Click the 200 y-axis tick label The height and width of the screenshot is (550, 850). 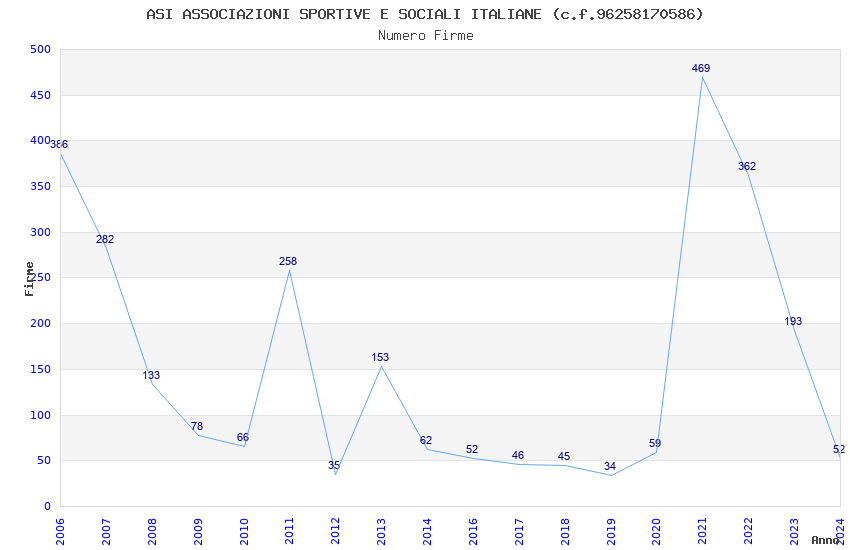[x=40, y=323]
